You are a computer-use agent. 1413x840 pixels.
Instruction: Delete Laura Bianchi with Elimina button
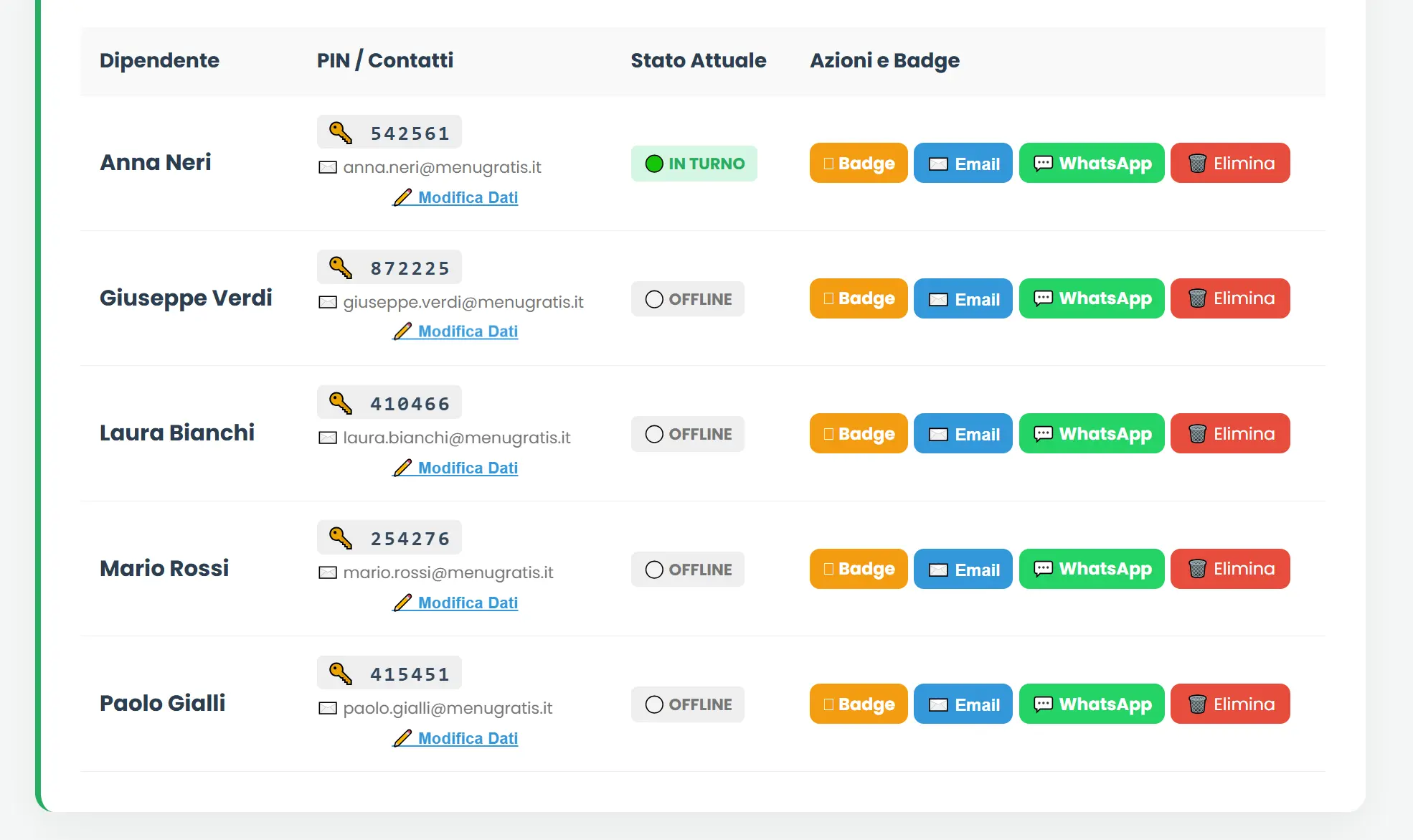coord(1230,433)
